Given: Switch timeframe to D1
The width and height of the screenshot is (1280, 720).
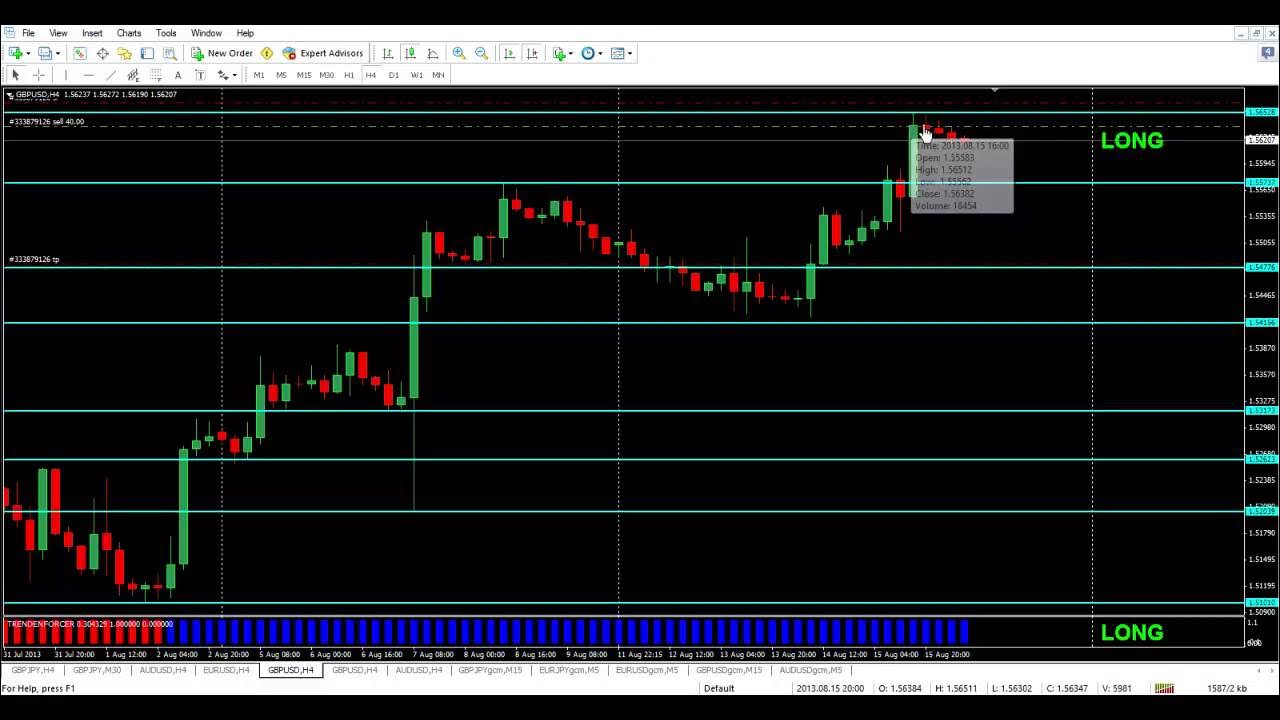Looking at the screenshot, I should pyautogui.click(x=393, y=75).
